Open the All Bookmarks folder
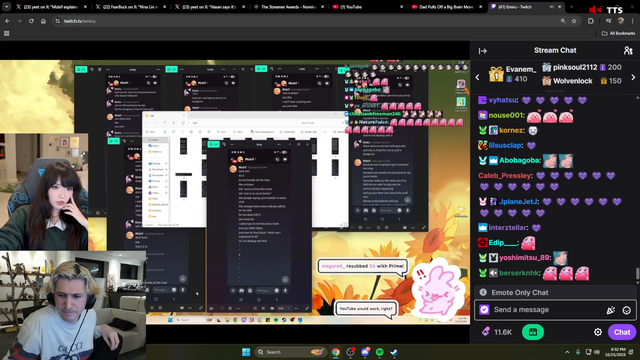The width and height of the screenshot is (640, 360). [x=618, y=33]
